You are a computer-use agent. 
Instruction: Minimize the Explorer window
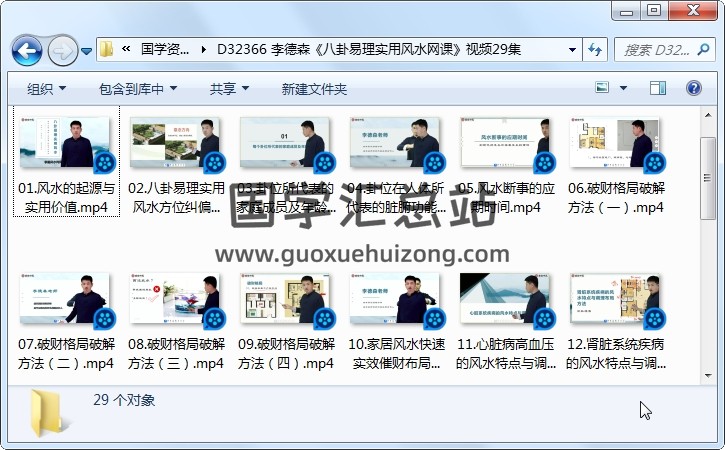pyautogui.click(x=626, y=11)
